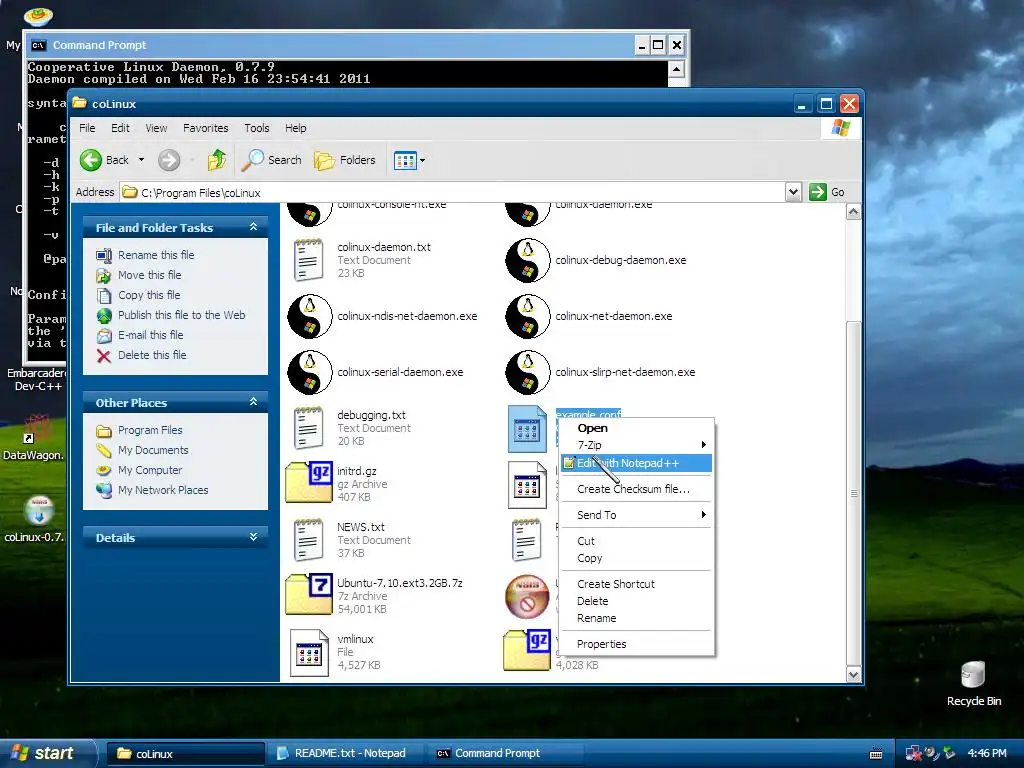Expand the Details panel

(253, 537)
